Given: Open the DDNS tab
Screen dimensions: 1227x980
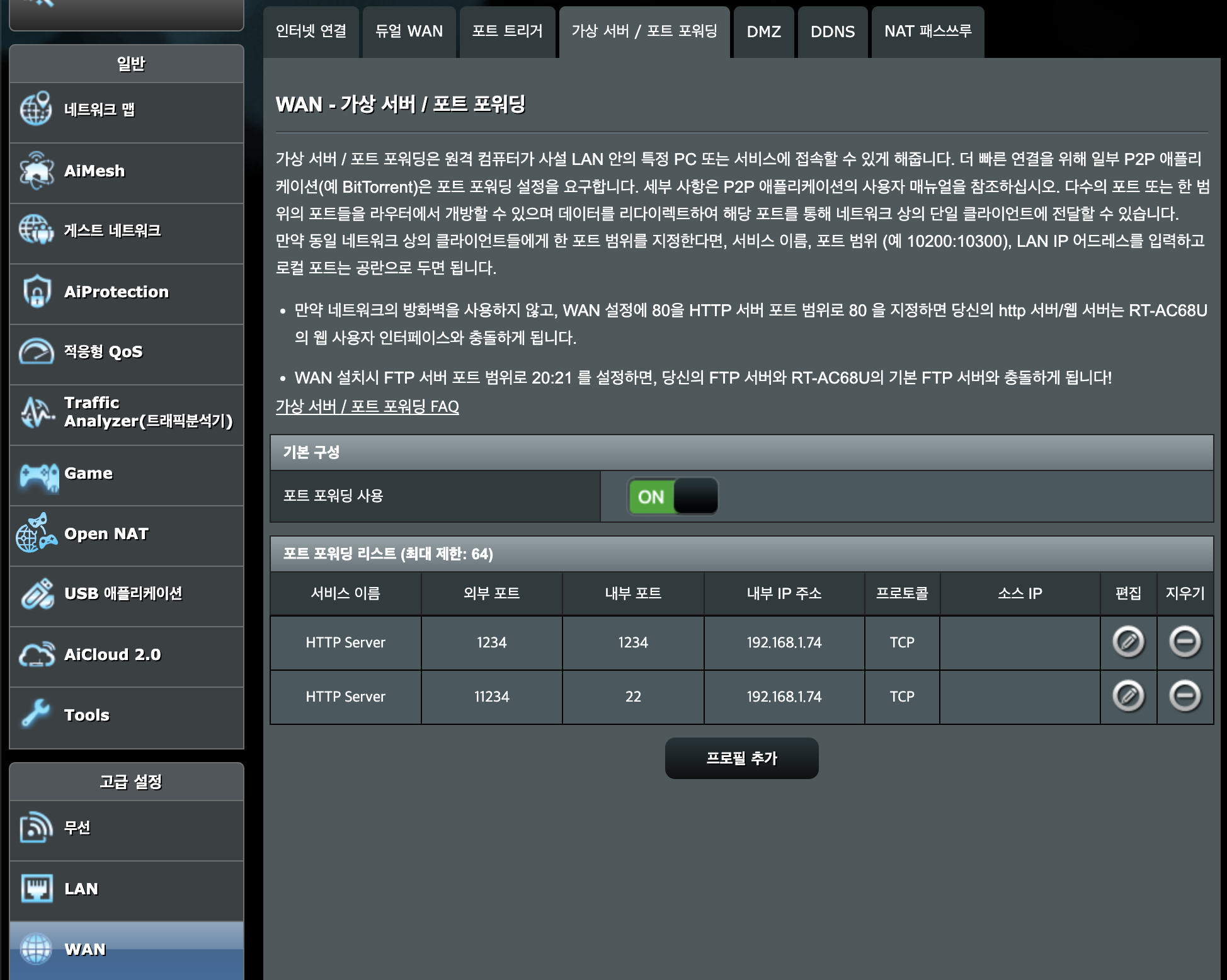Looking at the screenshot, I should click(x=832, y=31).
